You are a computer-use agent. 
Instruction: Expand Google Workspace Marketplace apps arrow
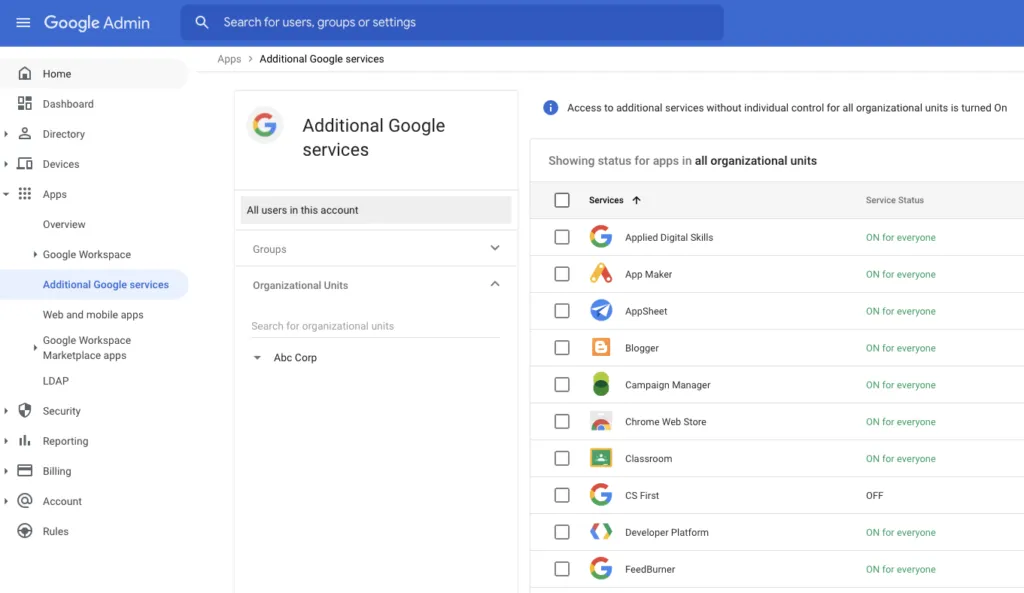(35, 347)
